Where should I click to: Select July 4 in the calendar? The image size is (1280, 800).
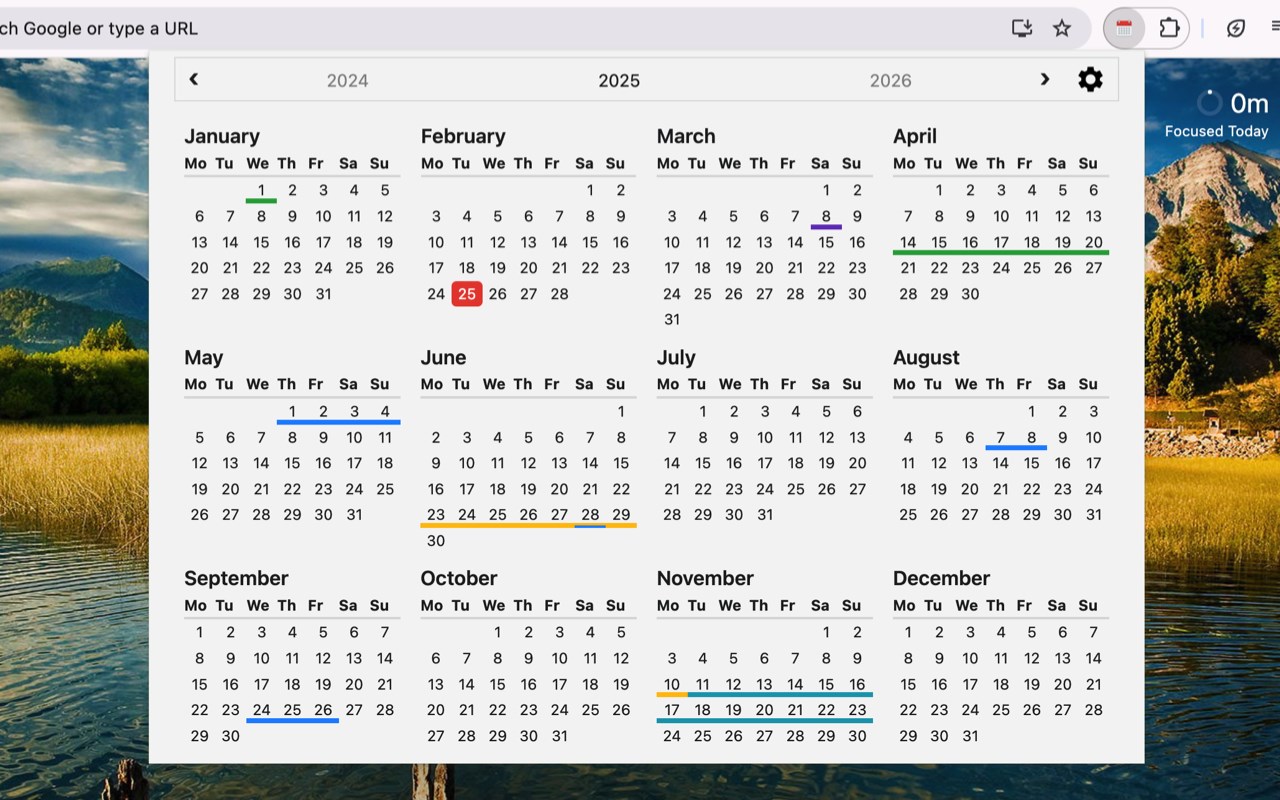coord(796,411)
